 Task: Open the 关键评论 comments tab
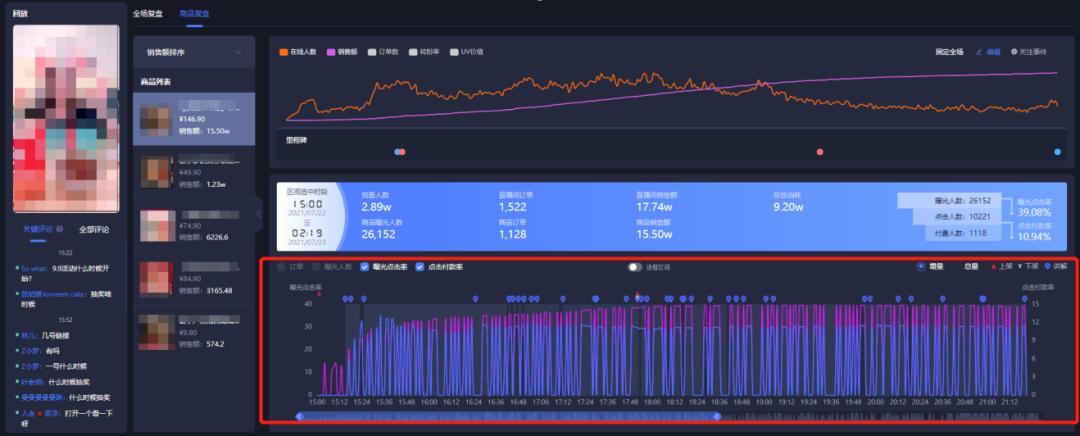click(37, 229)
